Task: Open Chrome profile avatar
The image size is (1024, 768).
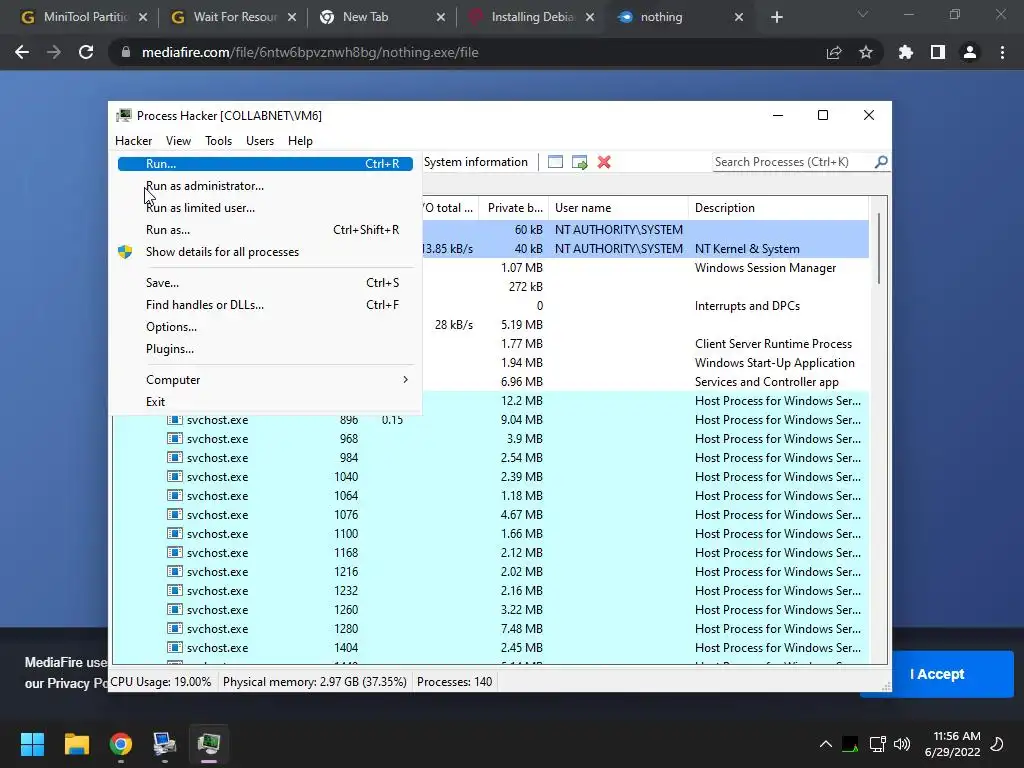Action: 970,52
